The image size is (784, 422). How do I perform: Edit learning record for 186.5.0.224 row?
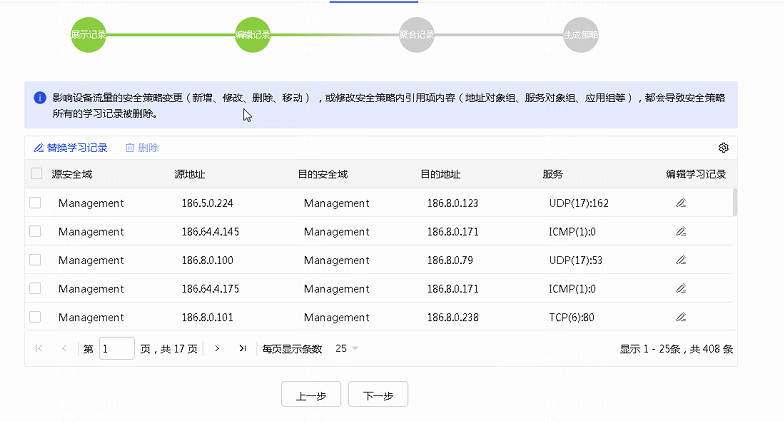tap(681, 203)
